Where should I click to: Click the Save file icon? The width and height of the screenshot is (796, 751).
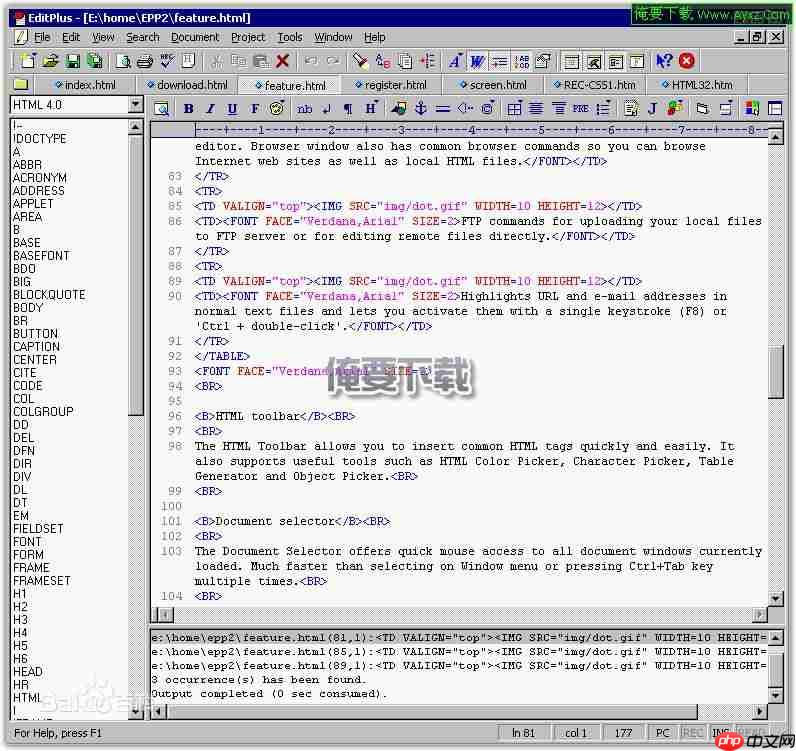click(72, 62)
